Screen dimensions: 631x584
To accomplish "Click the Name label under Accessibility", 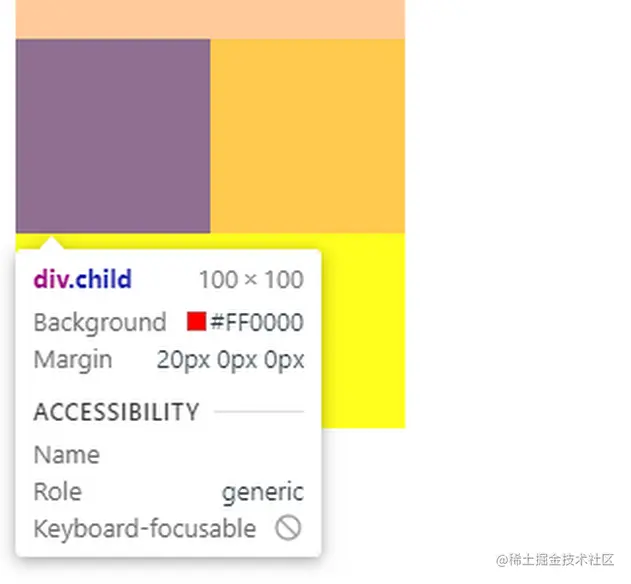I will (x=67, y=455).
